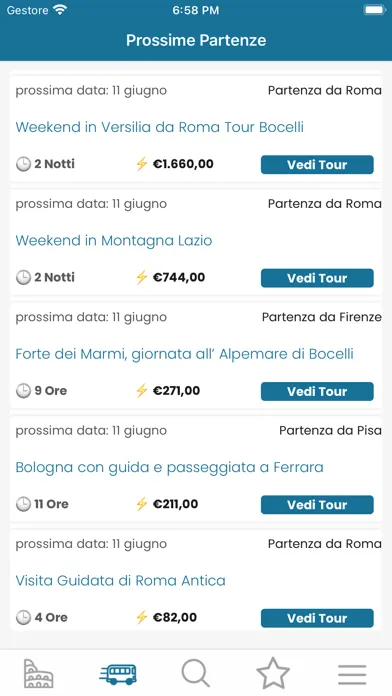Tap lightning icon next to €211,00
Screen dimensions: 392x696
tap(142, 504)
